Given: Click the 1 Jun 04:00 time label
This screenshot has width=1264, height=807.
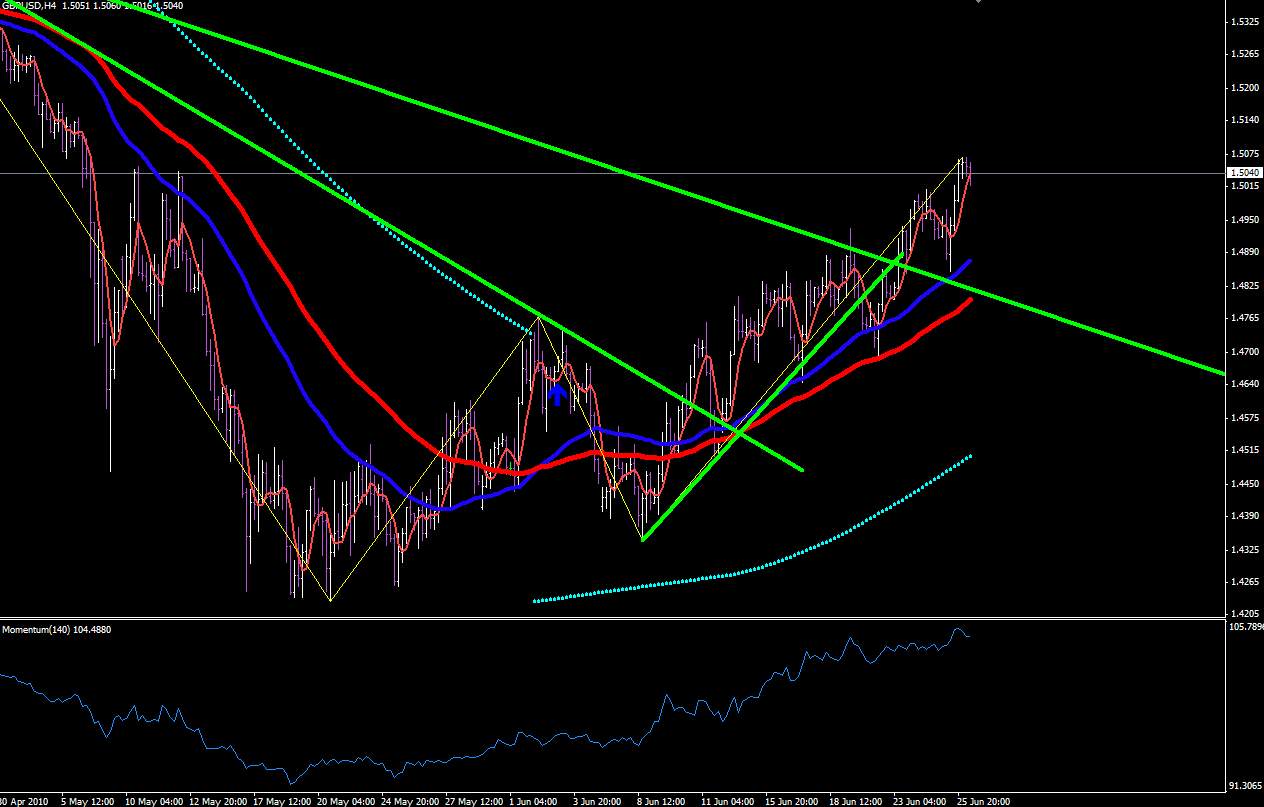Looking at the screenshot, I should coord(534,801).
